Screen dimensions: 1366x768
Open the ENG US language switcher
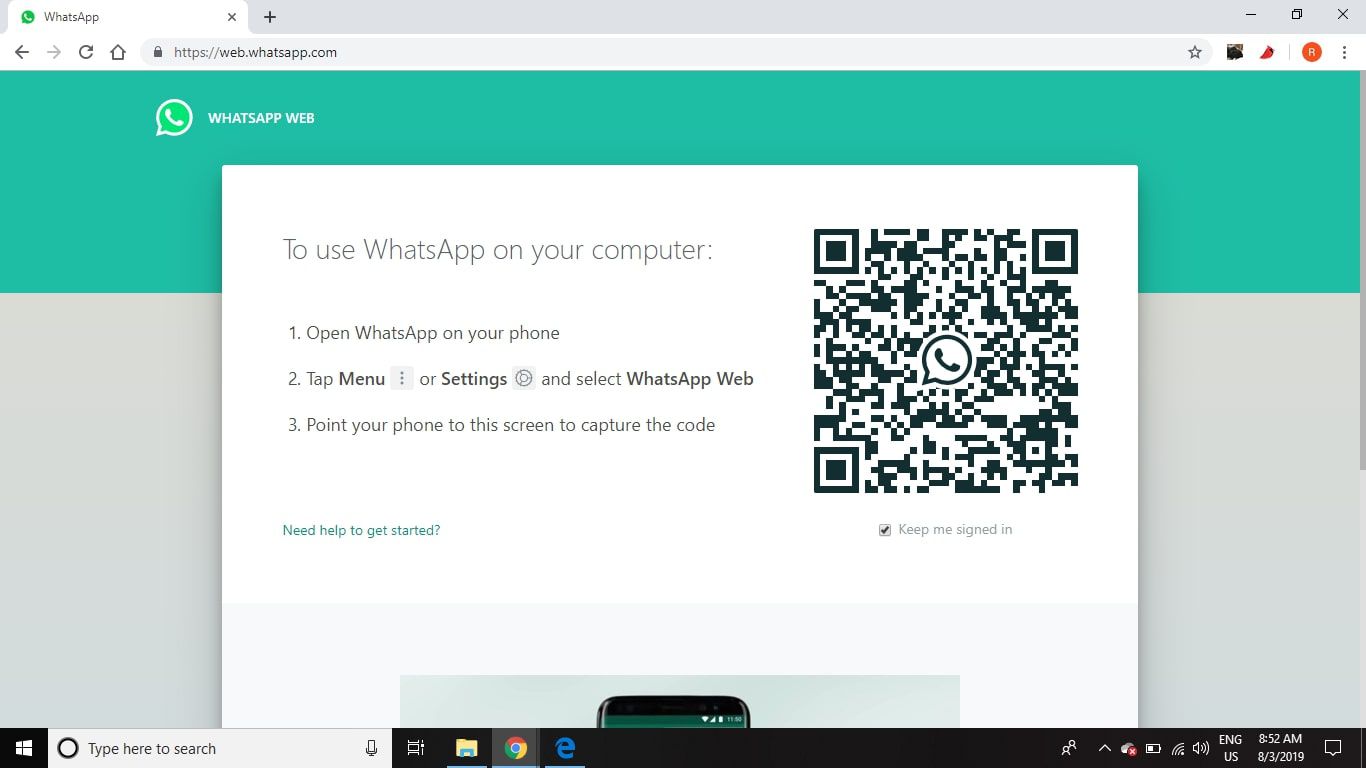click(1230, 748)
